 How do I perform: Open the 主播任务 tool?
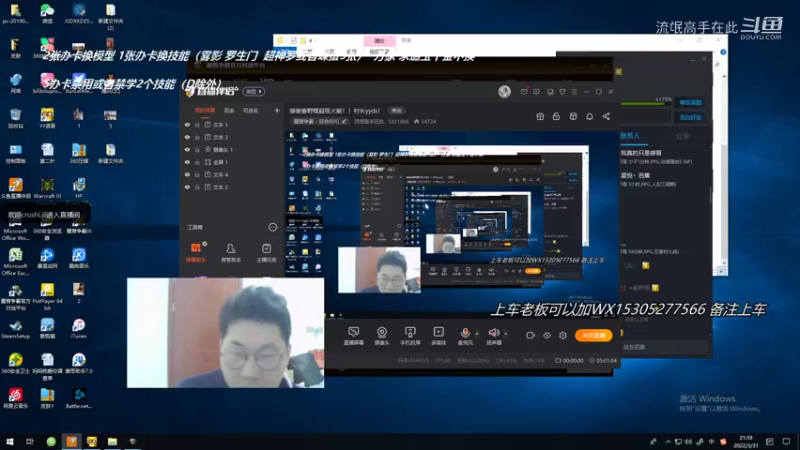tap(266, 253)
